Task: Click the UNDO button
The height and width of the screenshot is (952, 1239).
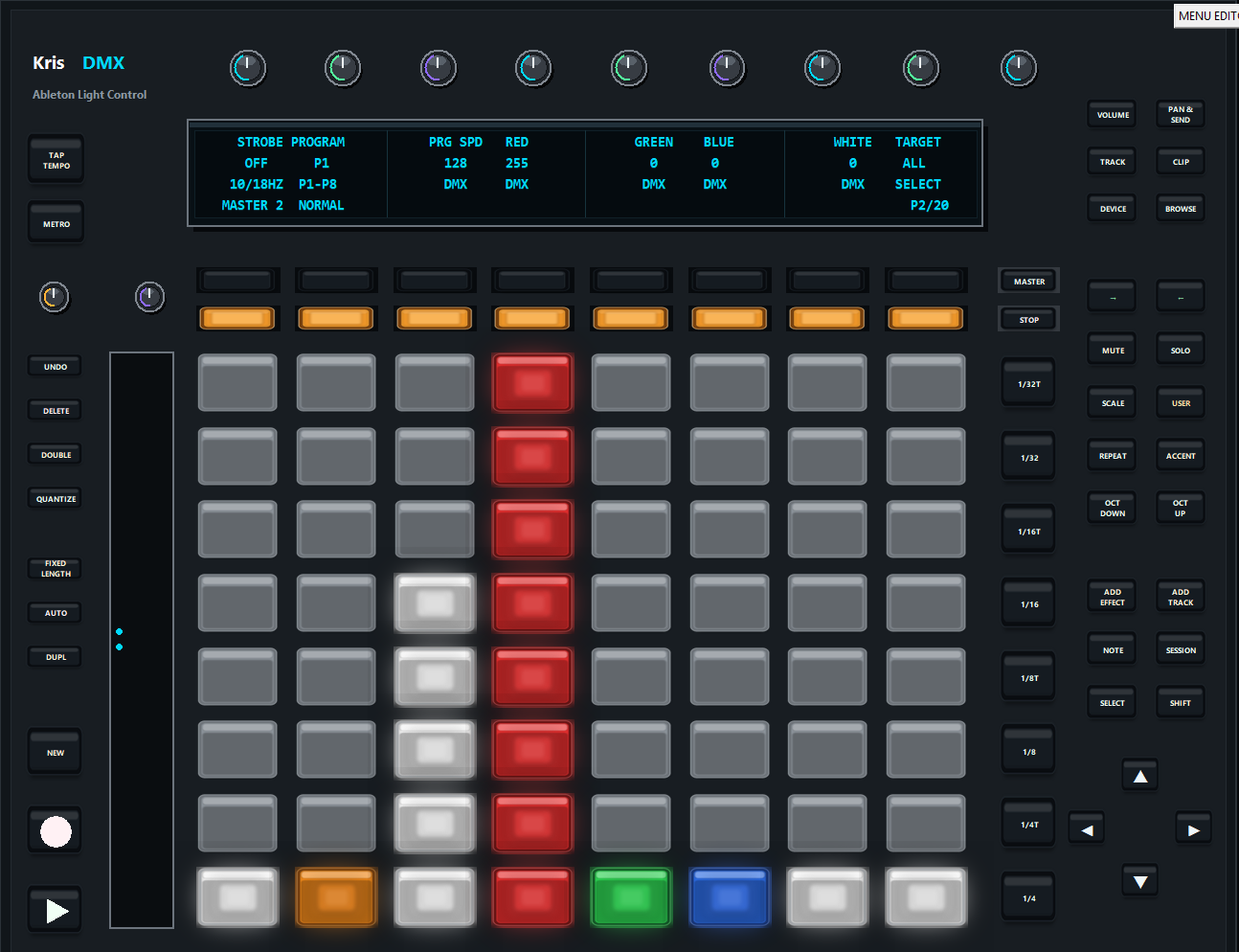Action: pyautogui.click(x=56, y=367)
